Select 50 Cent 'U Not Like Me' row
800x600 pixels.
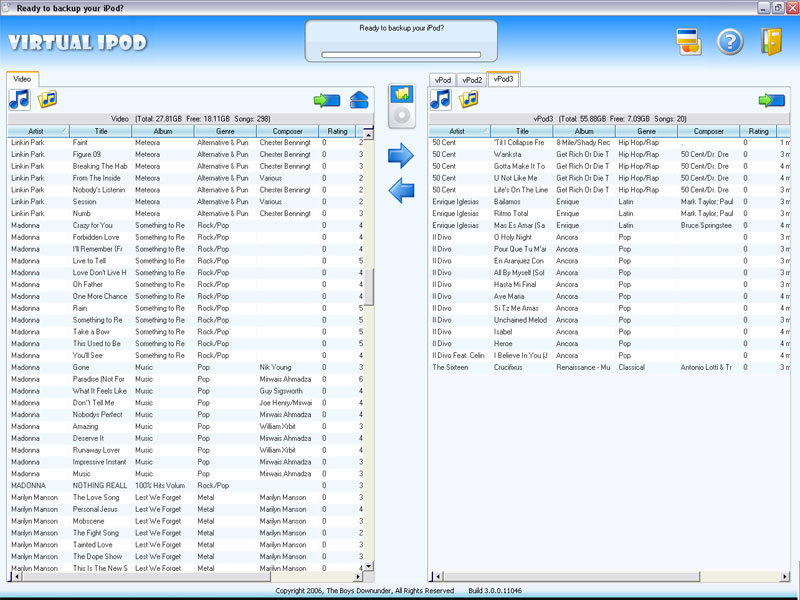pos(610,178)
